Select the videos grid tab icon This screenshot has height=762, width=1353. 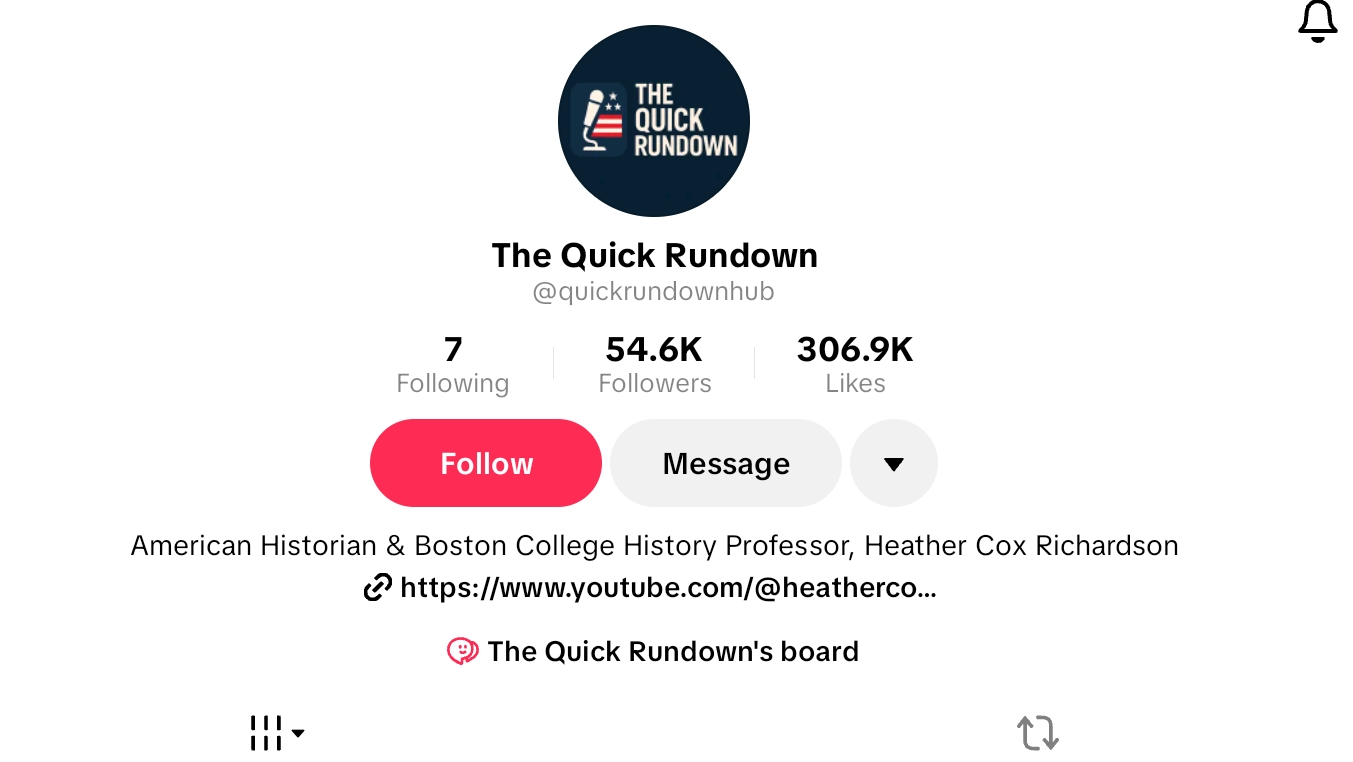coord(266,733)
